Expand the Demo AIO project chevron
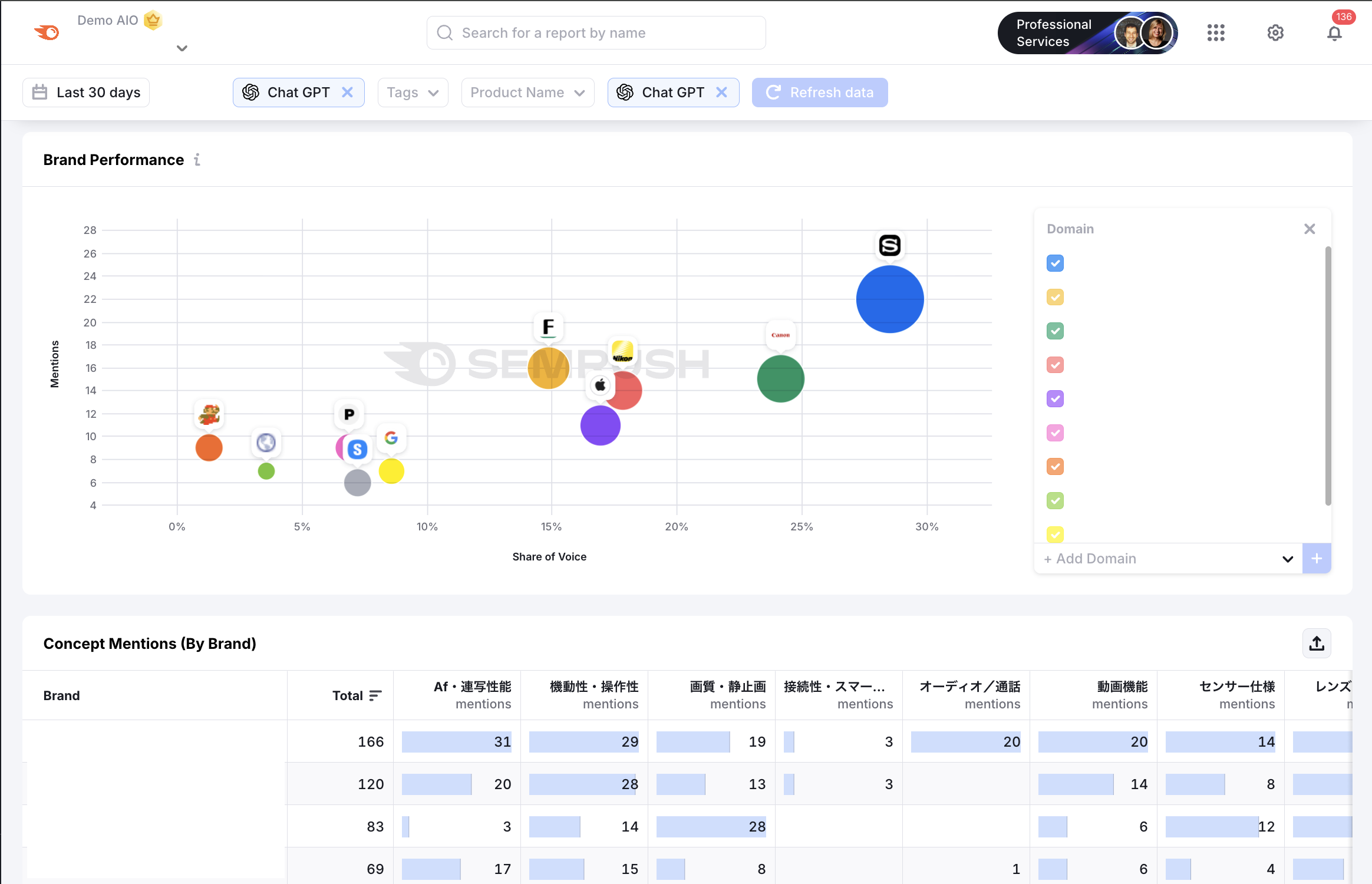1372x884 pixels. coord(182,48)
